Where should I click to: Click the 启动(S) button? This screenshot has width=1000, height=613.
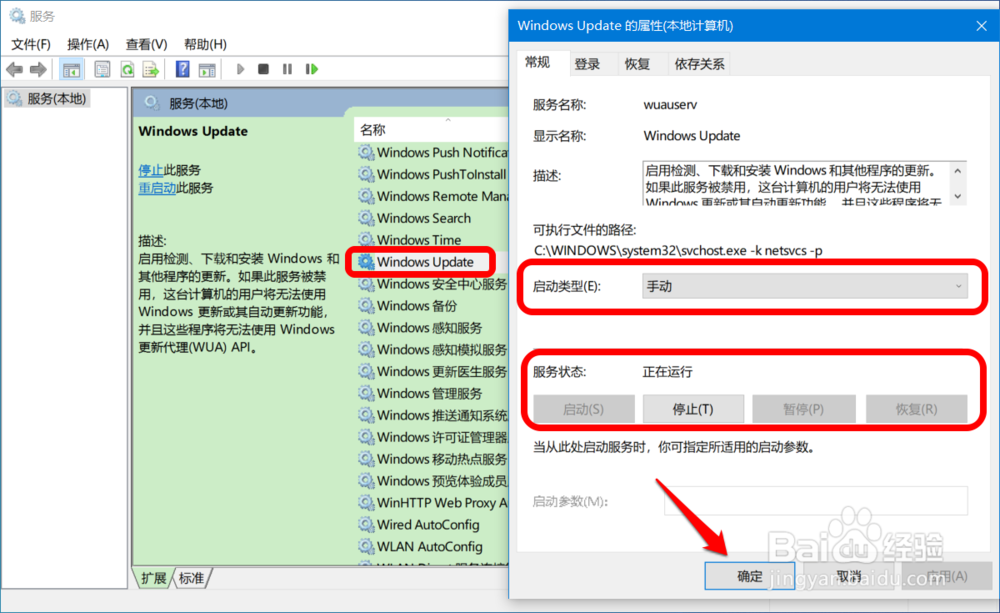point(584,409)
